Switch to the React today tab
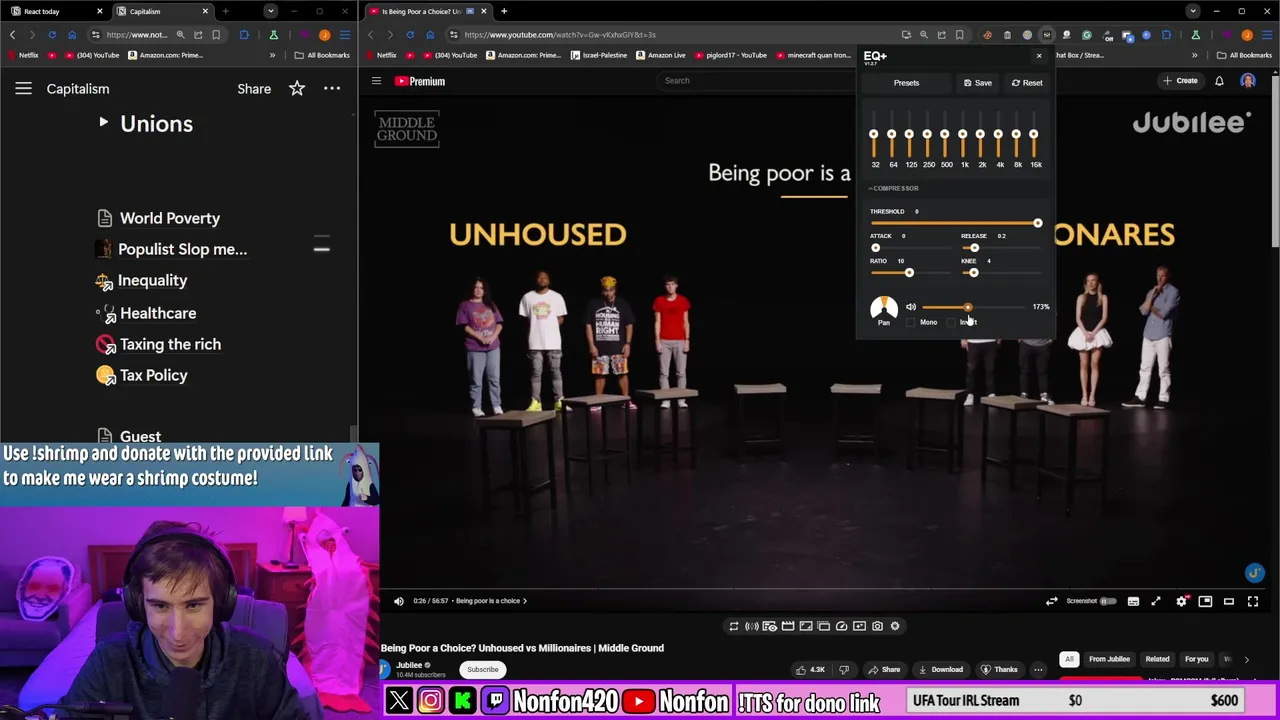This screenshot has height=720, width=1280. click(55, 11)
